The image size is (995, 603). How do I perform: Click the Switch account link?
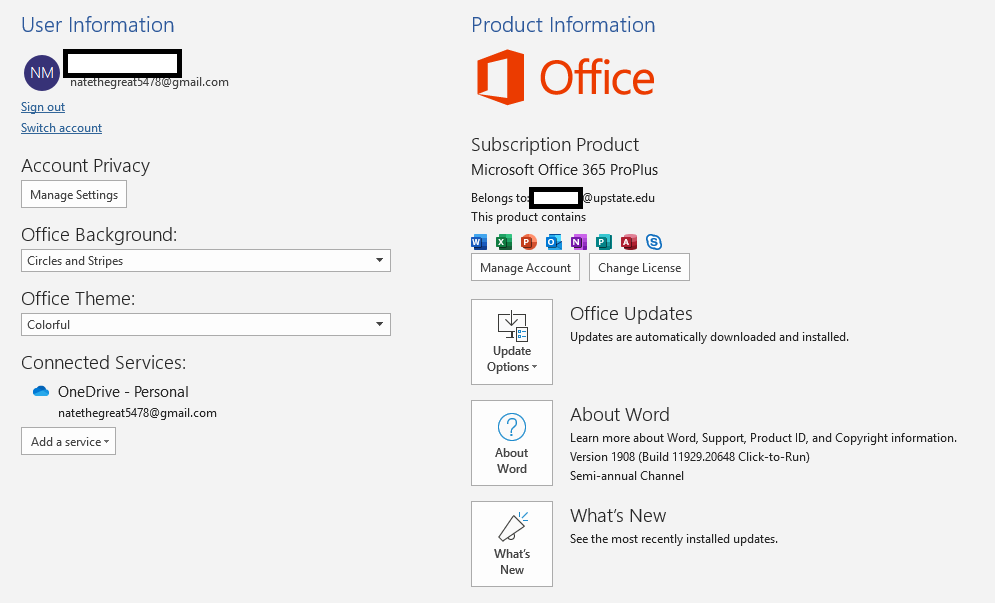[62, 128]
